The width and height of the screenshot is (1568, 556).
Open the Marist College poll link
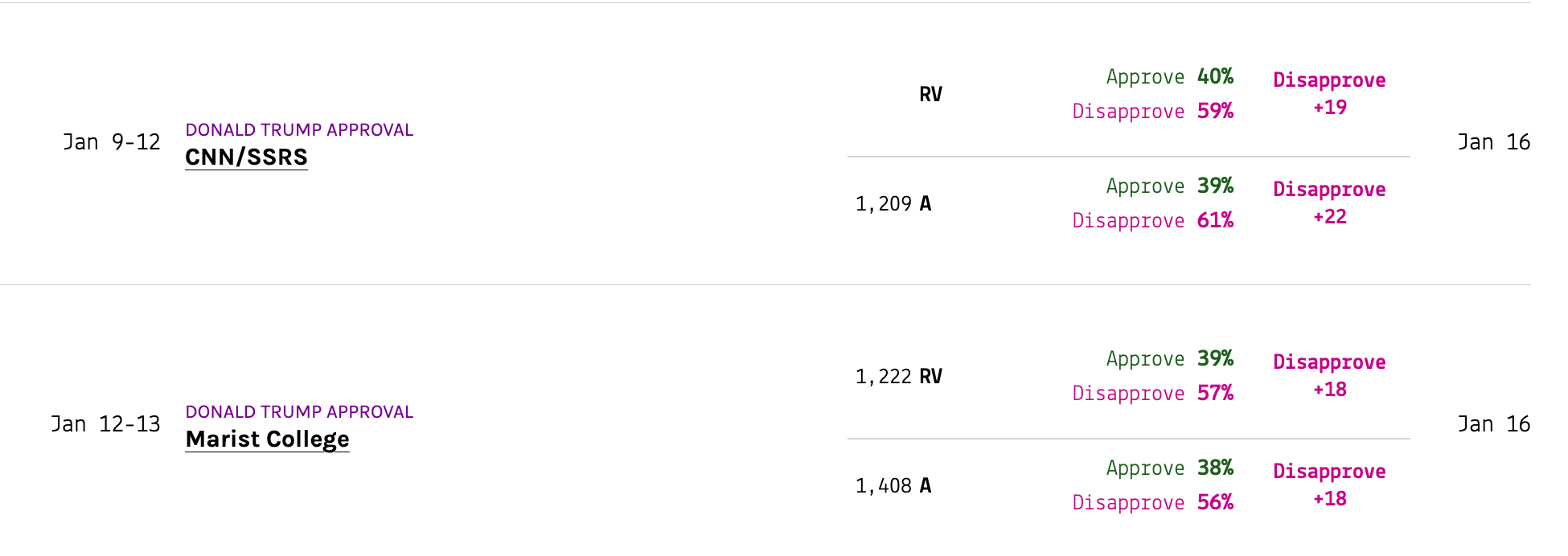[x=267, y=439]
